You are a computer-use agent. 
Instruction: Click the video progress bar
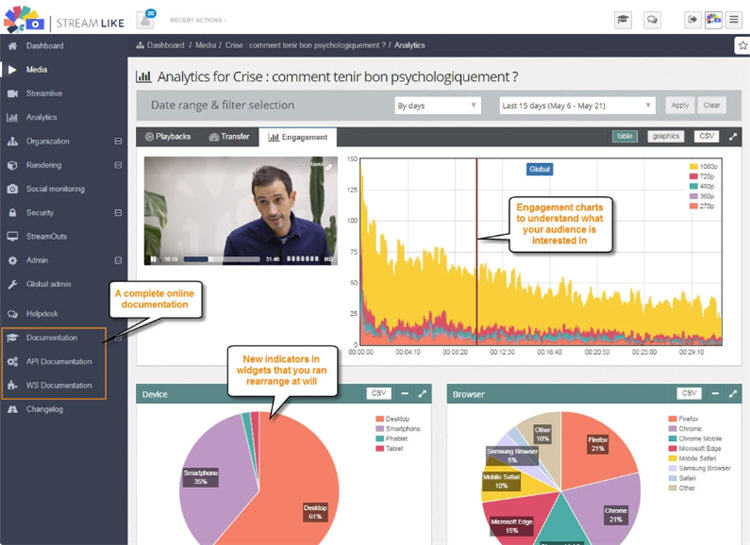[221, 259]
